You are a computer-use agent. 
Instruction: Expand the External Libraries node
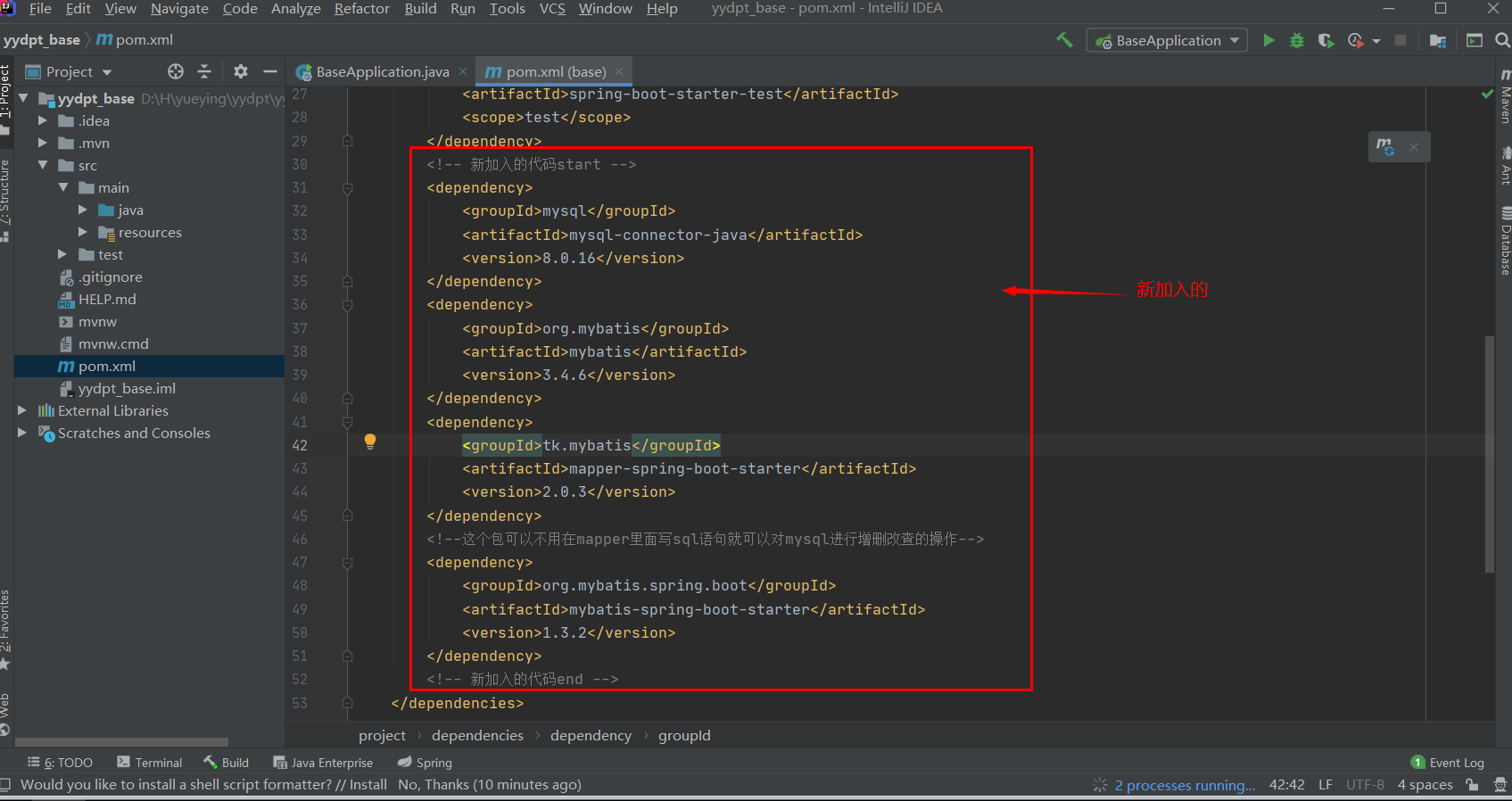(22, 410)
